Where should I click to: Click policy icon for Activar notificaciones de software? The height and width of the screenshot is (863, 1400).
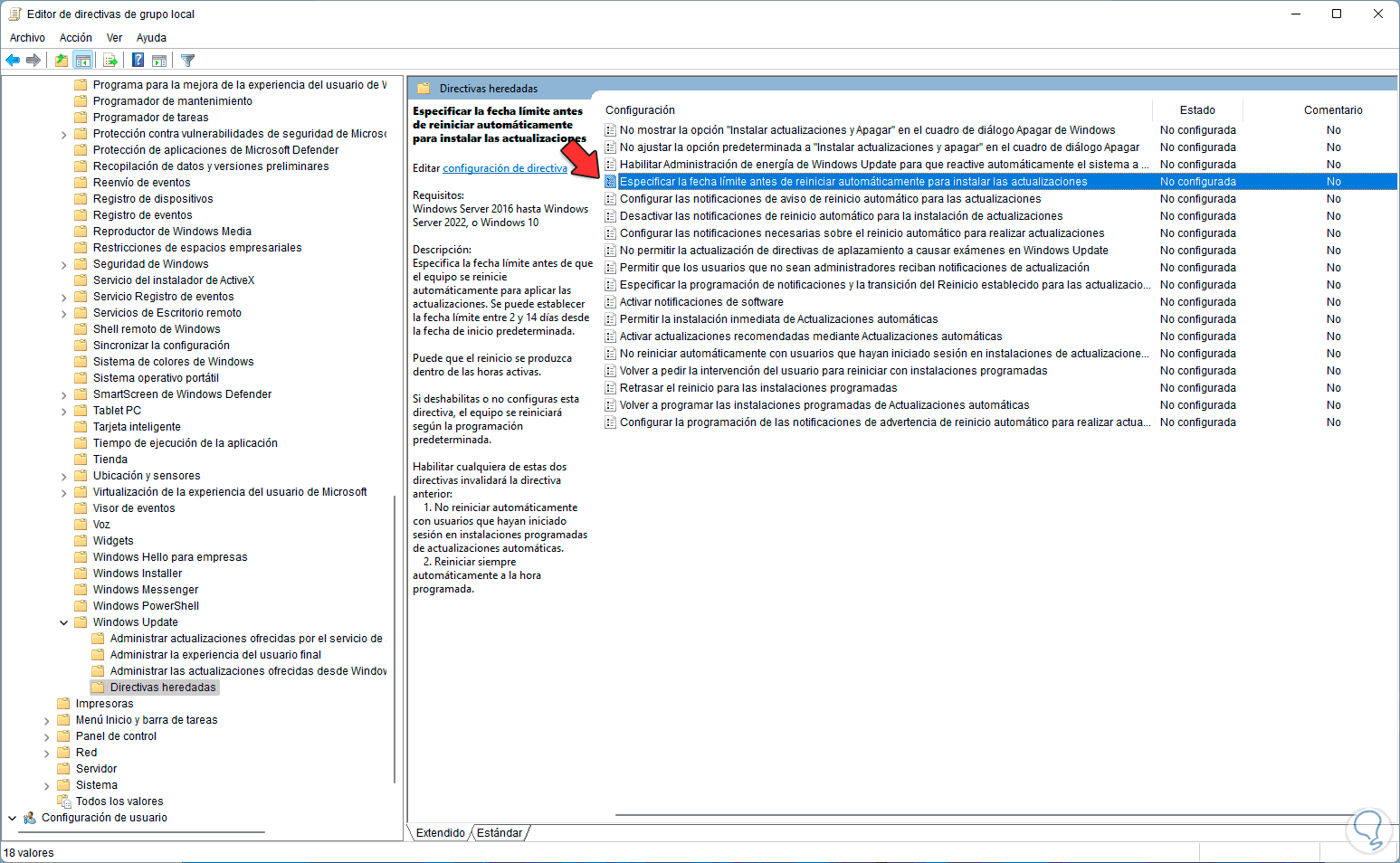click(x=611, y=302)
